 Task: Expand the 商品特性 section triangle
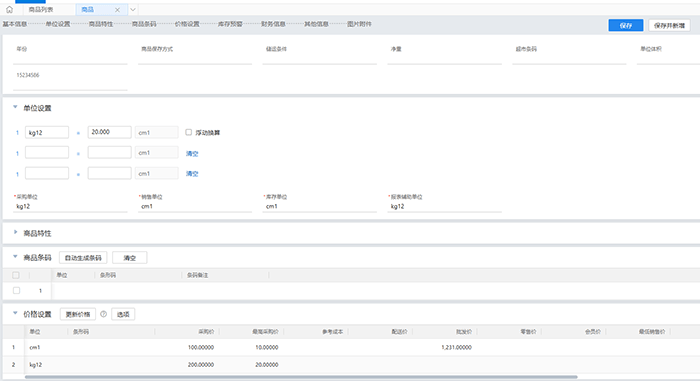click(x=15, y=232)
